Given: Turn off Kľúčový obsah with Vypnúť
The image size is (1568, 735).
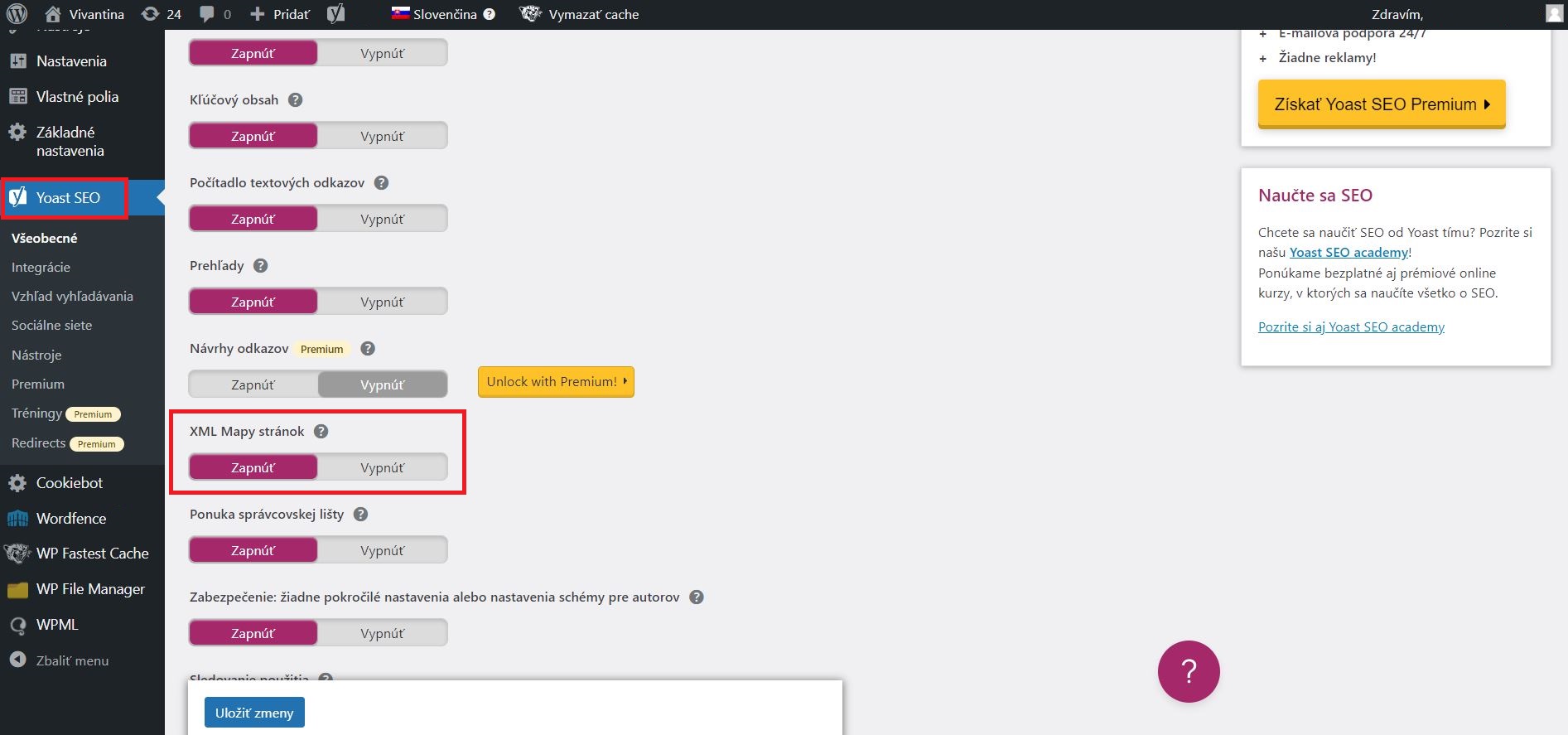Looking at the screenshot, I should [x=383, y=136].
